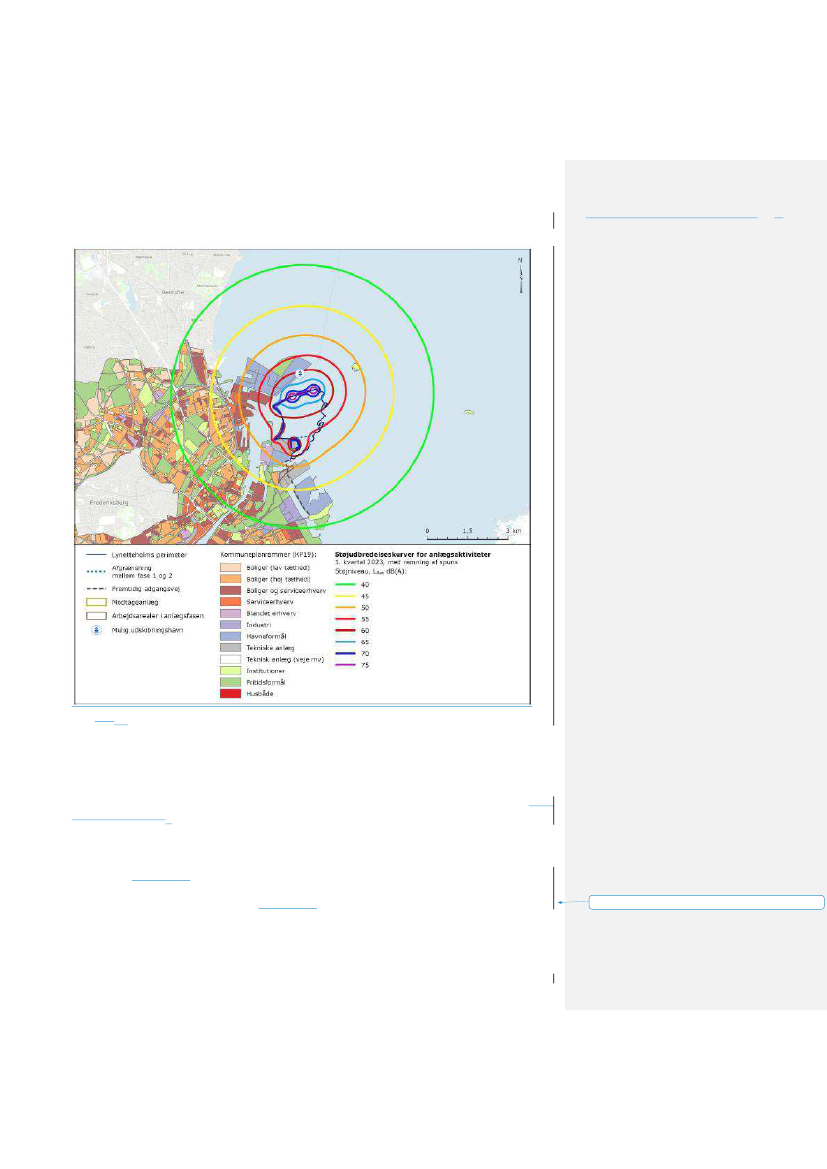Screen dimensions: 827x1169
Task: Select the Serviceerhverv legend swatch
Action: point(230,602)
